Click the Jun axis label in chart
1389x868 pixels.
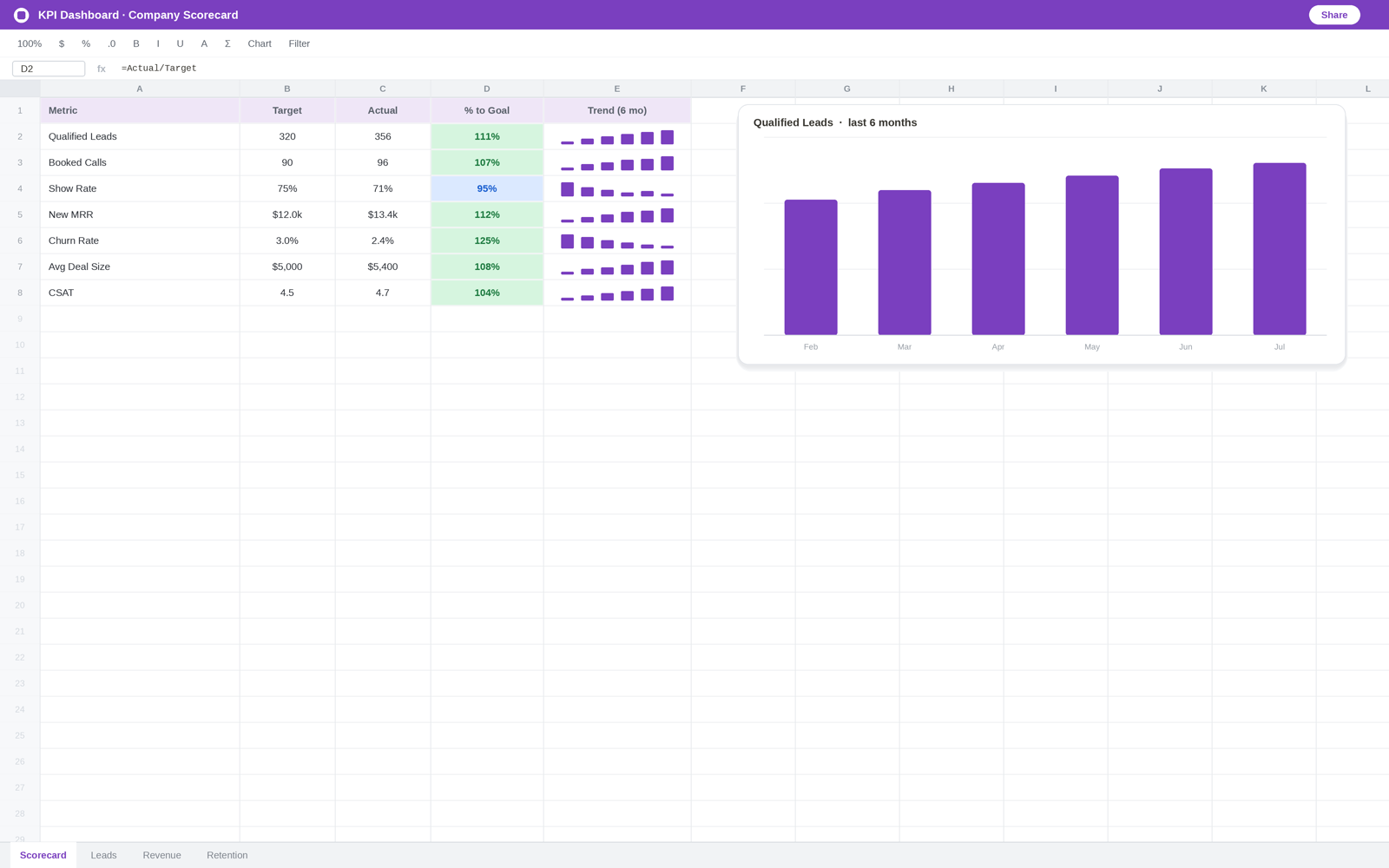(1186, 346)
